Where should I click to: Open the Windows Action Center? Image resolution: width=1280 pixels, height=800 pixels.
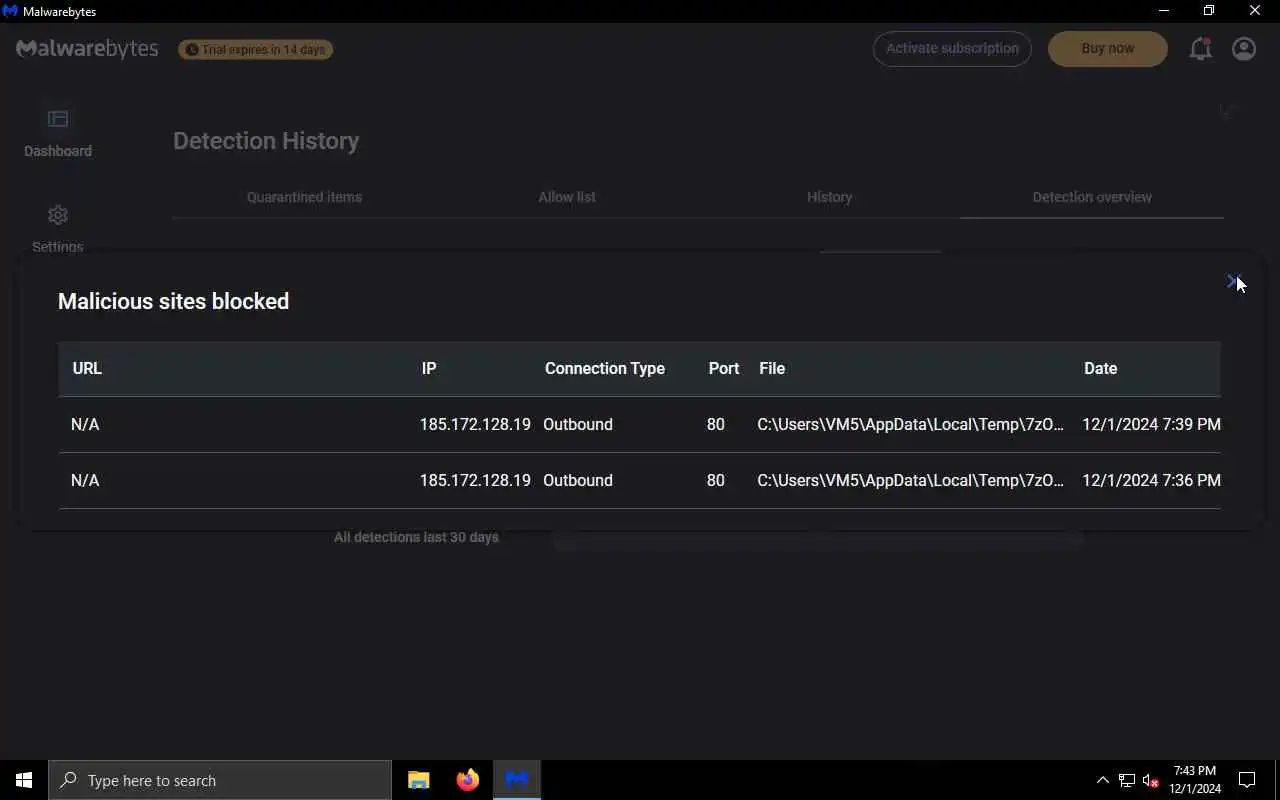click(1247, 780)
